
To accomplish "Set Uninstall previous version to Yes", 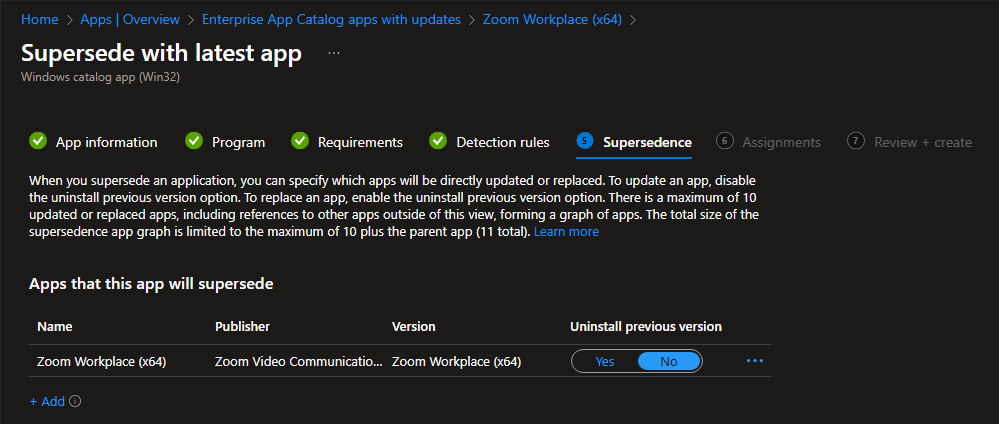I will [x=605, y=362].
